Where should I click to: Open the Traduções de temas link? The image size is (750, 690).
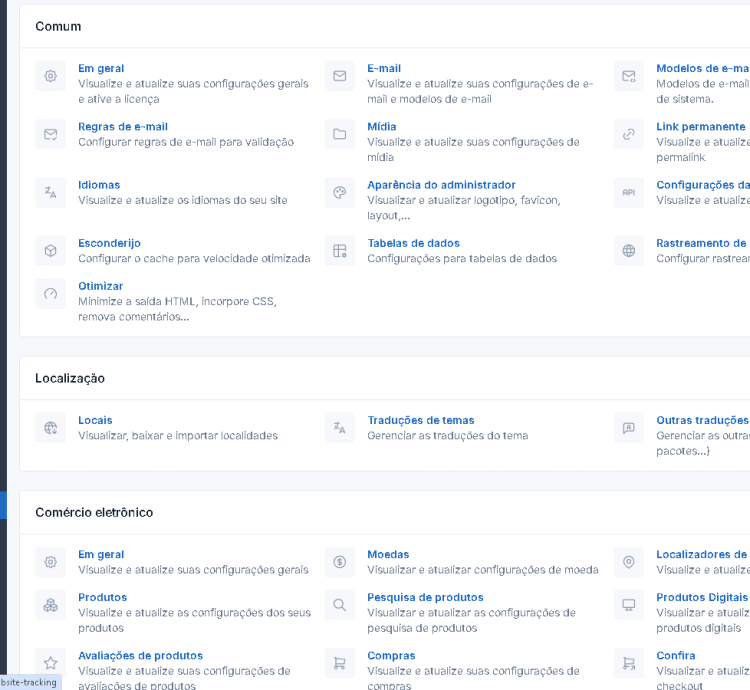[420, 420]
